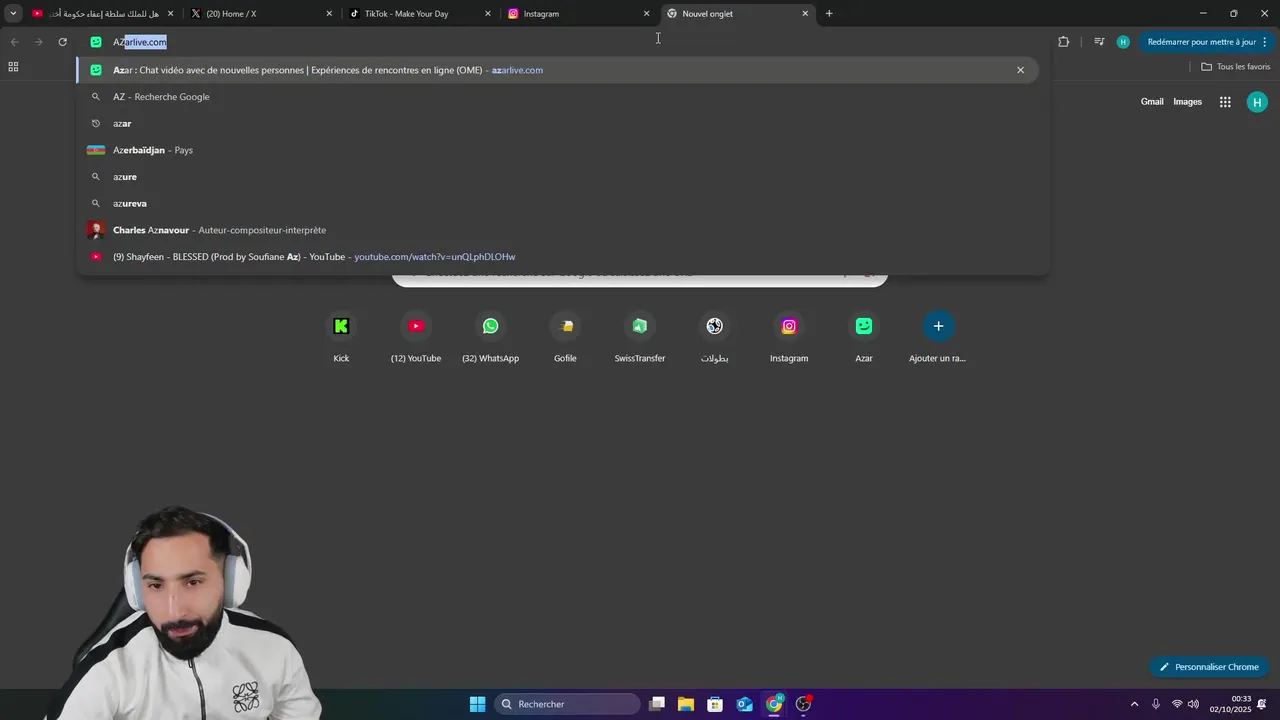Remove the azarlive.com suggestion with X

point(1020,70)
